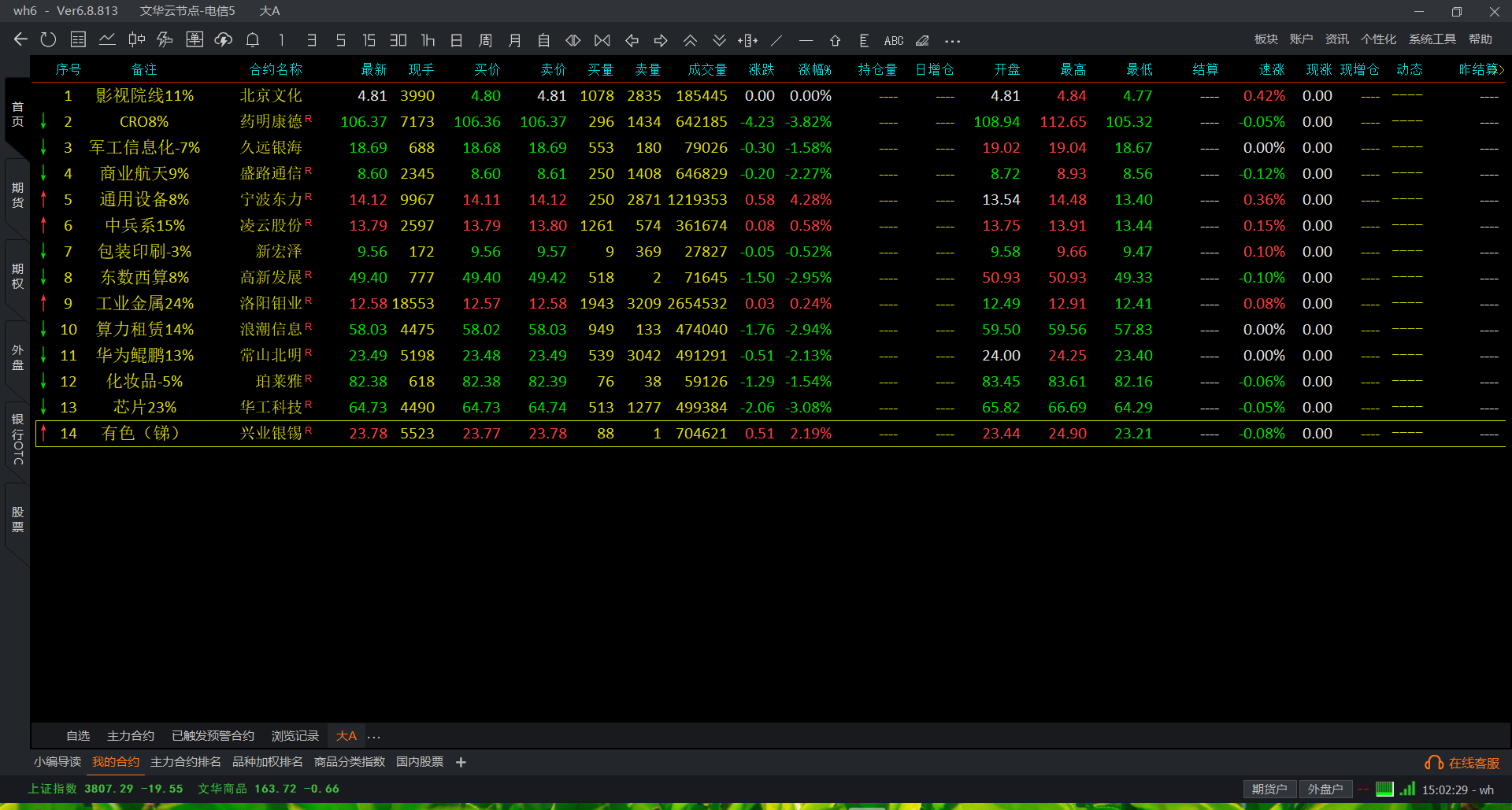Open the 在线客服 support link
1512x810 pixels.
1462,763
